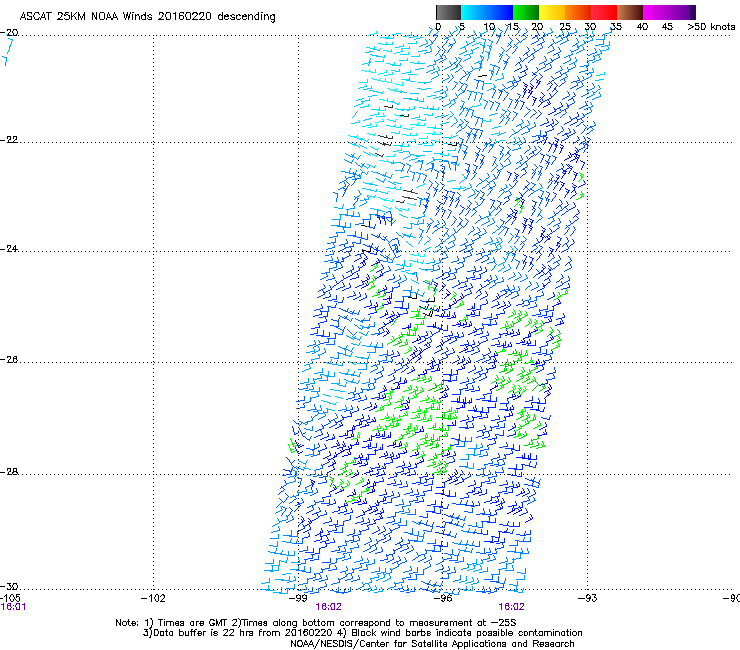The height and width of the screenshot is (650, 740).
Task: Select the red 30-35 knots legend segment
Action: 604,12
